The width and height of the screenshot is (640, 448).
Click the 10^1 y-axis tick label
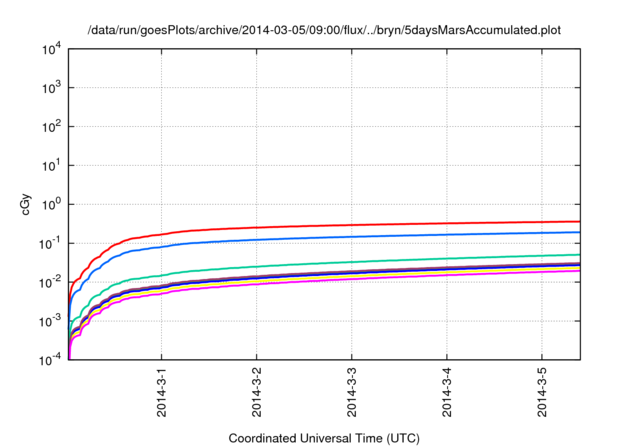51,165
